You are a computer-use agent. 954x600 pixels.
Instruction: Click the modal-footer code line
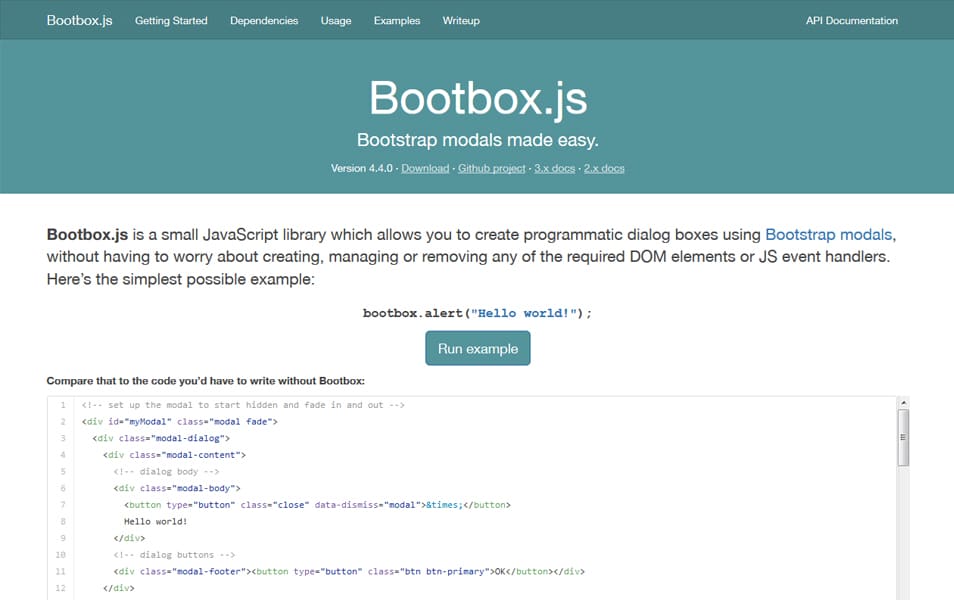coord(349,571)
